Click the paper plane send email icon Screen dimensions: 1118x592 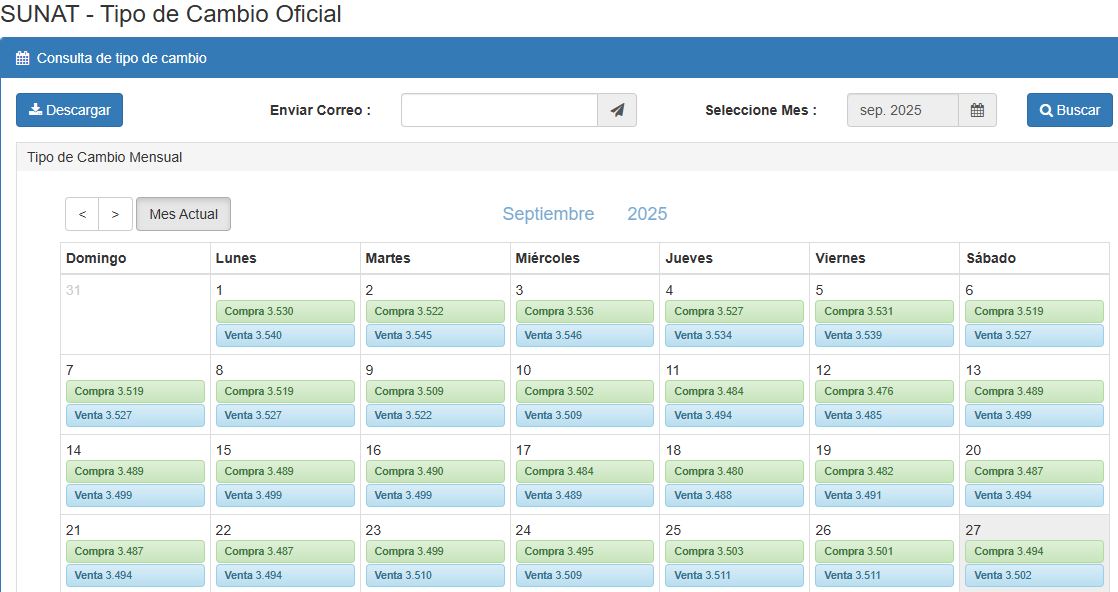tap(617, 110)
